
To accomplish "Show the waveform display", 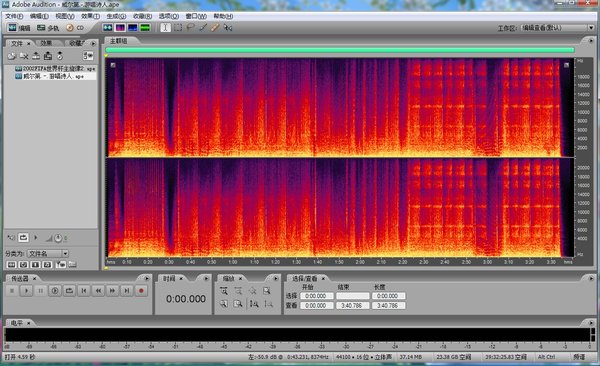I will coord(108,28).
